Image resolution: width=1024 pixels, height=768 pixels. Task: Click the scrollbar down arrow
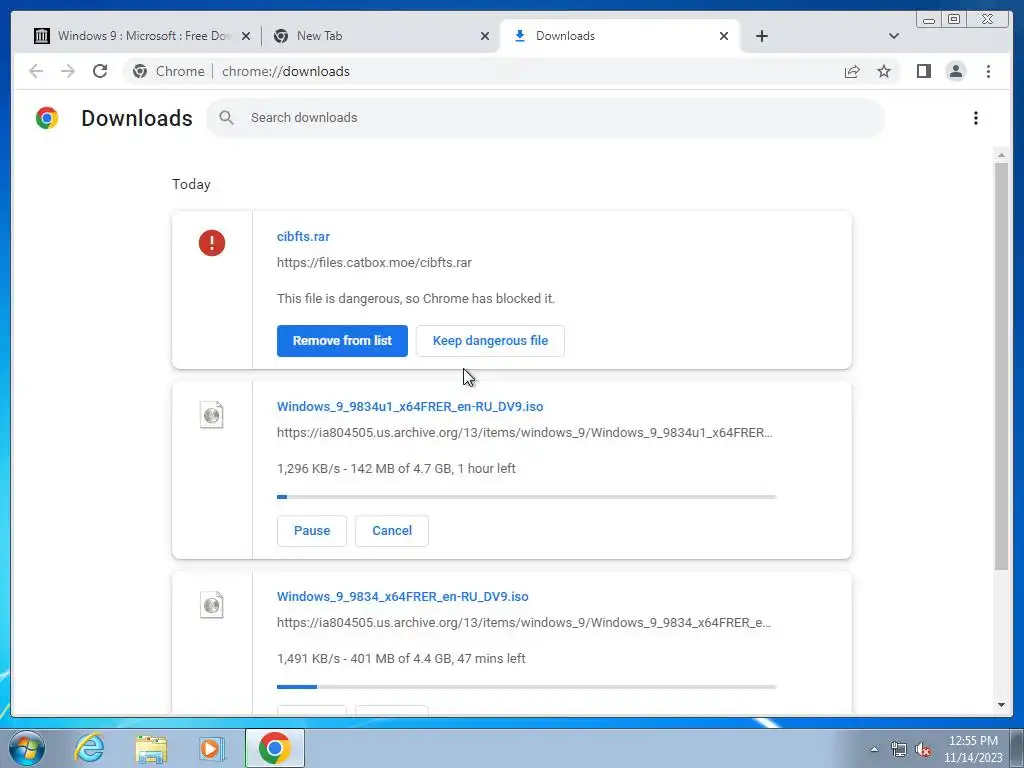tap(1001, 705)
